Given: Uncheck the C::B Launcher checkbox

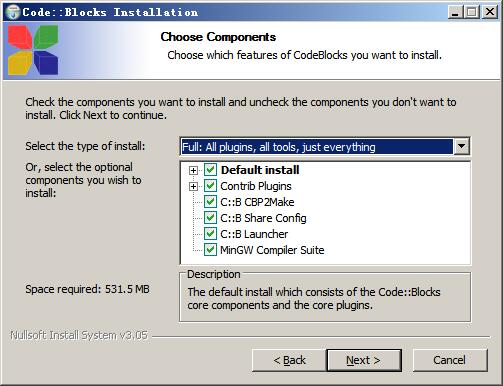Looking at the screenshot, I should click(210, 234).
